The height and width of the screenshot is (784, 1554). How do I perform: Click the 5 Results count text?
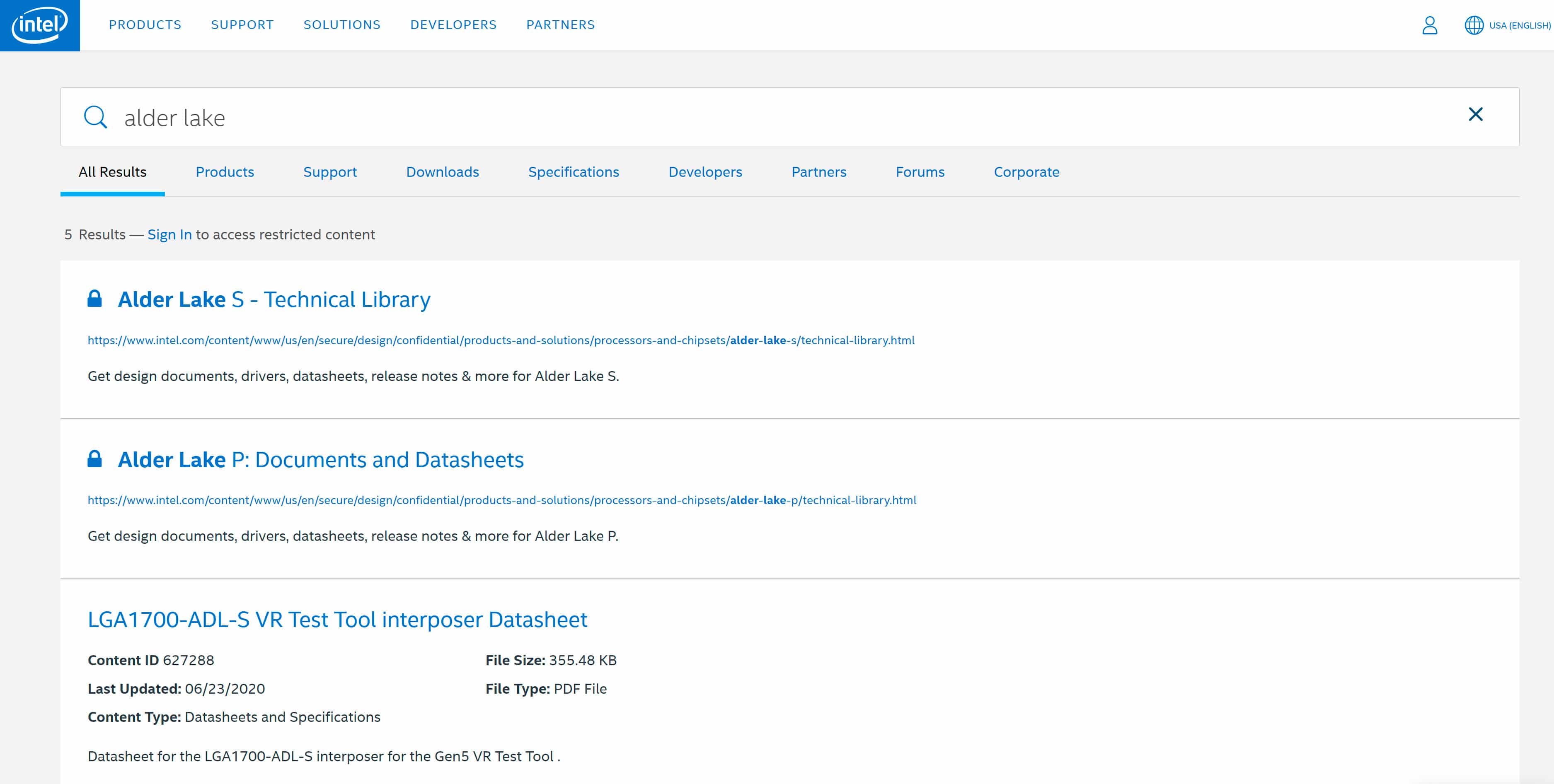[95, 234]
